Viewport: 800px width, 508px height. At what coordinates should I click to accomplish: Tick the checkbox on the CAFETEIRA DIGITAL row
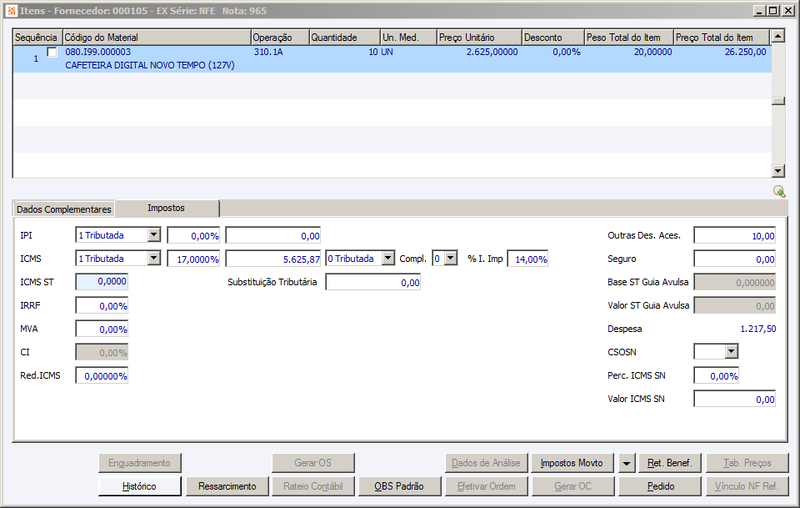coord(52,52)
